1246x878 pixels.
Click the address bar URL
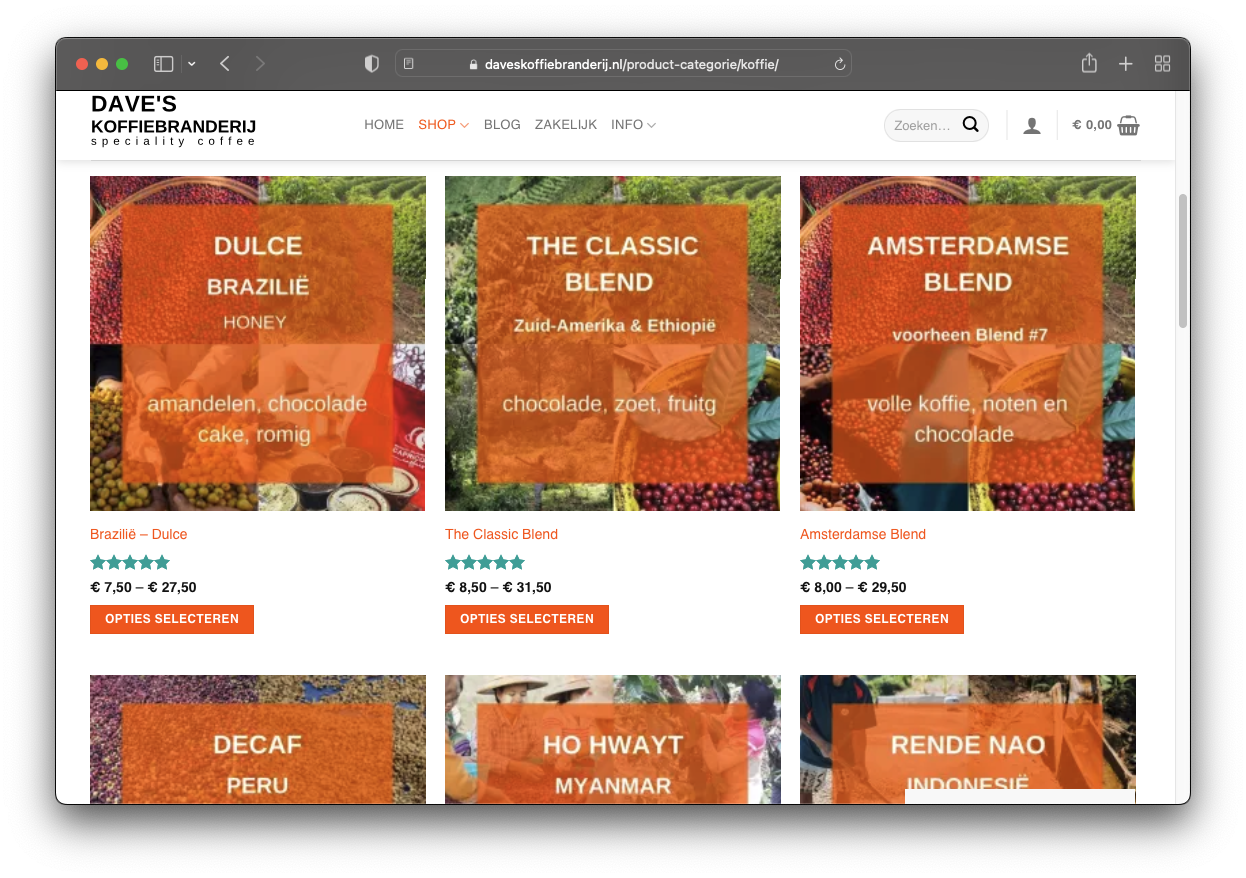631,65
